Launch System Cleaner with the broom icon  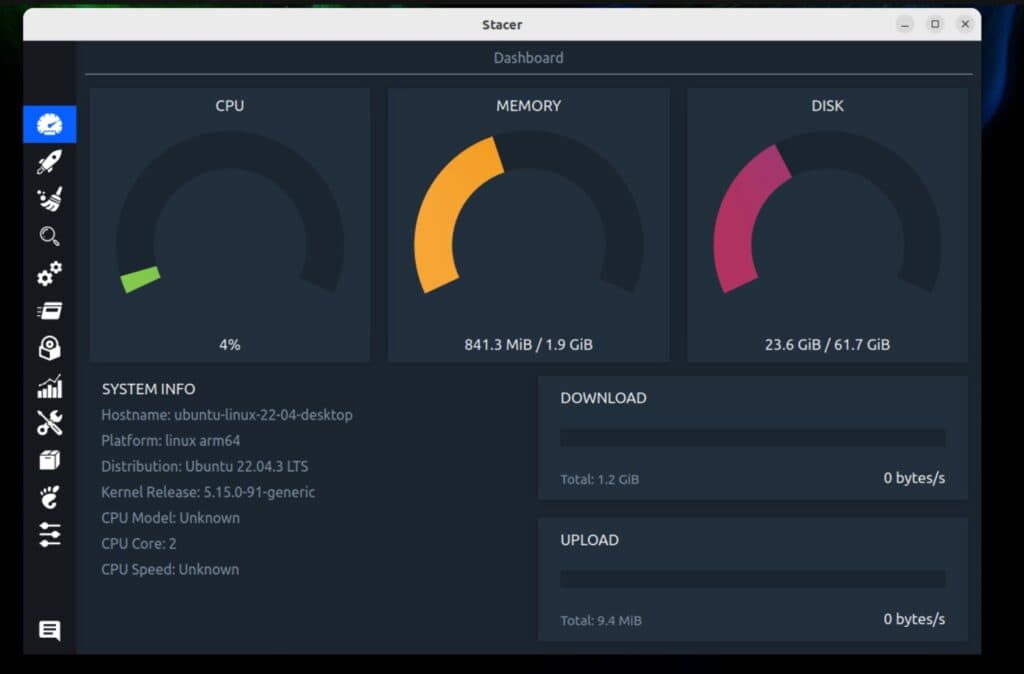[48, 198]
